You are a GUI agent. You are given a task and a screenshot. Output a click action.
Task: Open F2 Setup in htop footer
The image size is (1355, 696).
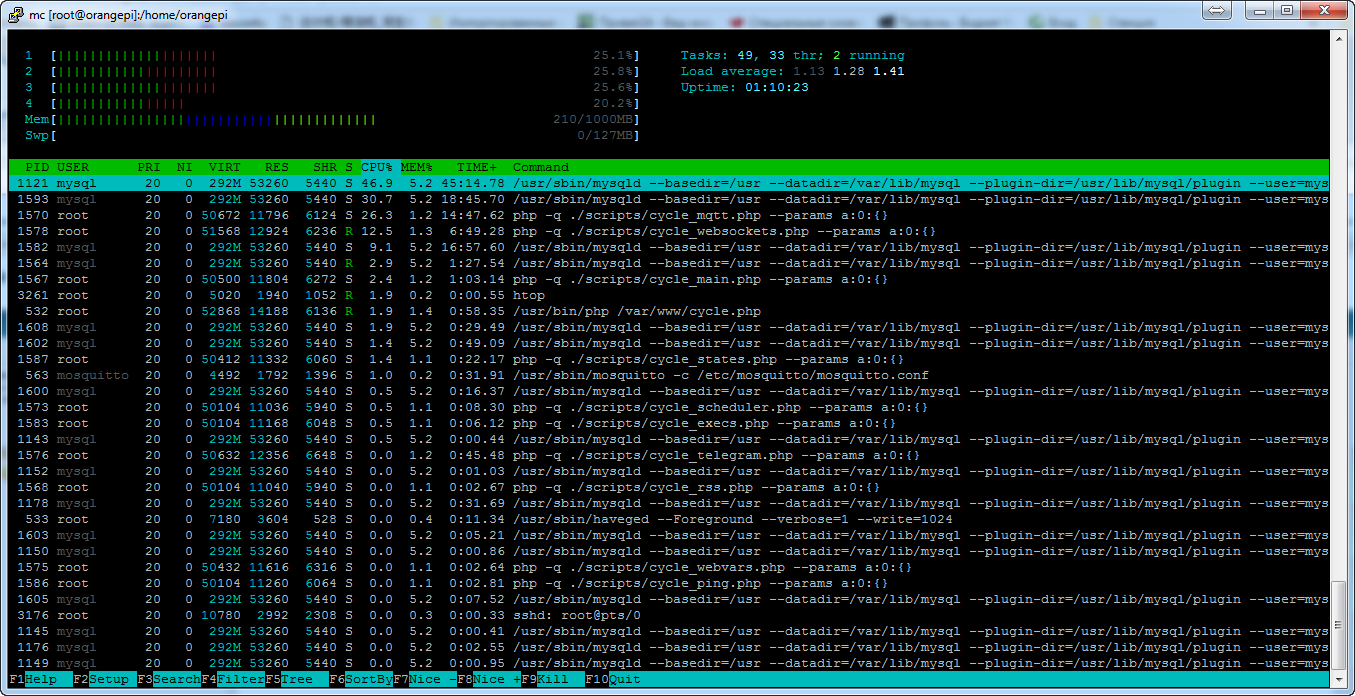tap(105, 679)
